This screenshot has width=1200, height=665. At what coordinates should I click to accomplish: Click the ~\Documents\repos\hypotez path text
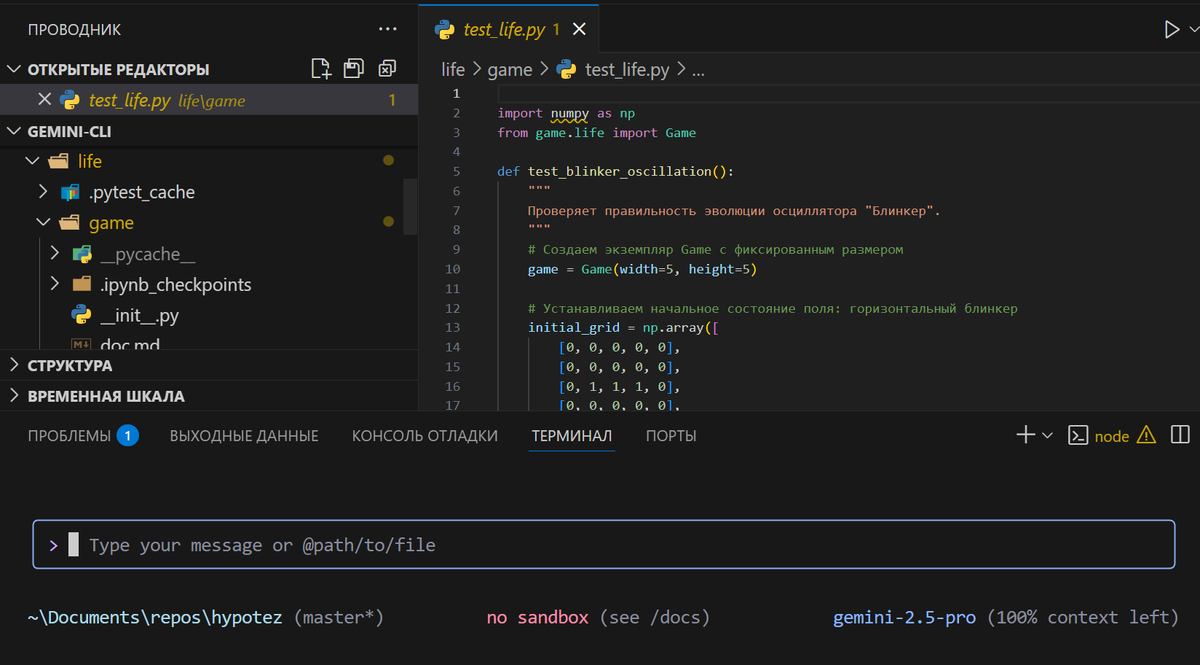156,617
